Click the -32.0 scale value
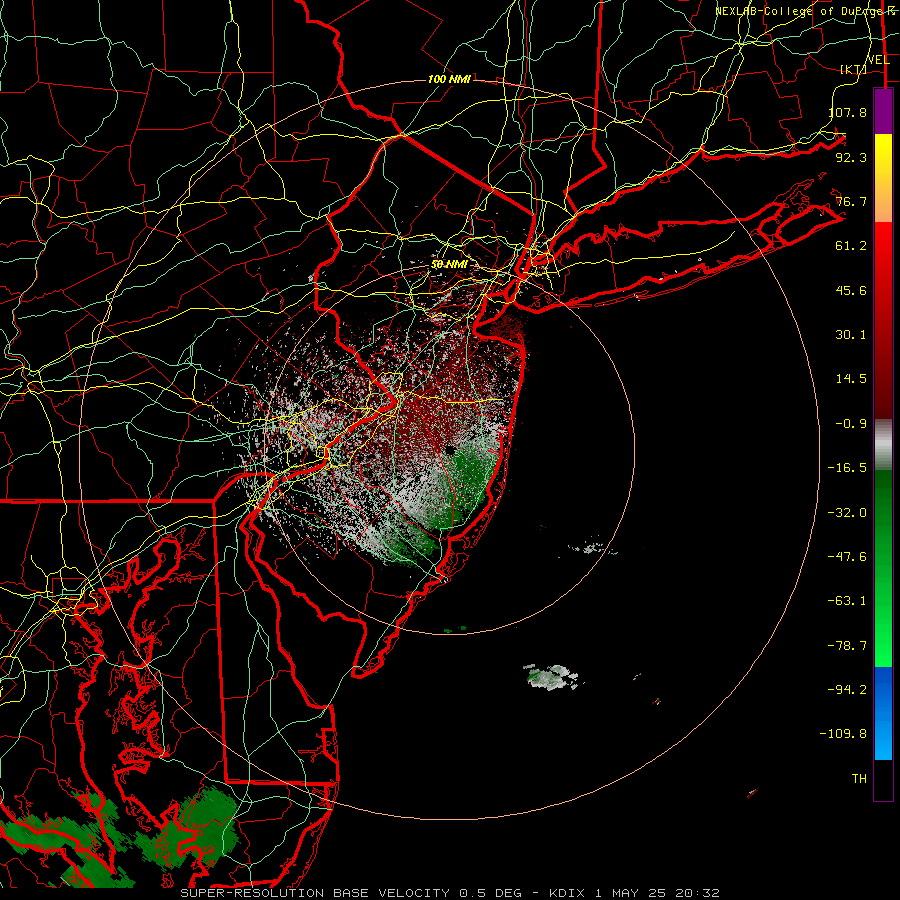This screenshot has height=900, width=900. click(x=847, y=512)
